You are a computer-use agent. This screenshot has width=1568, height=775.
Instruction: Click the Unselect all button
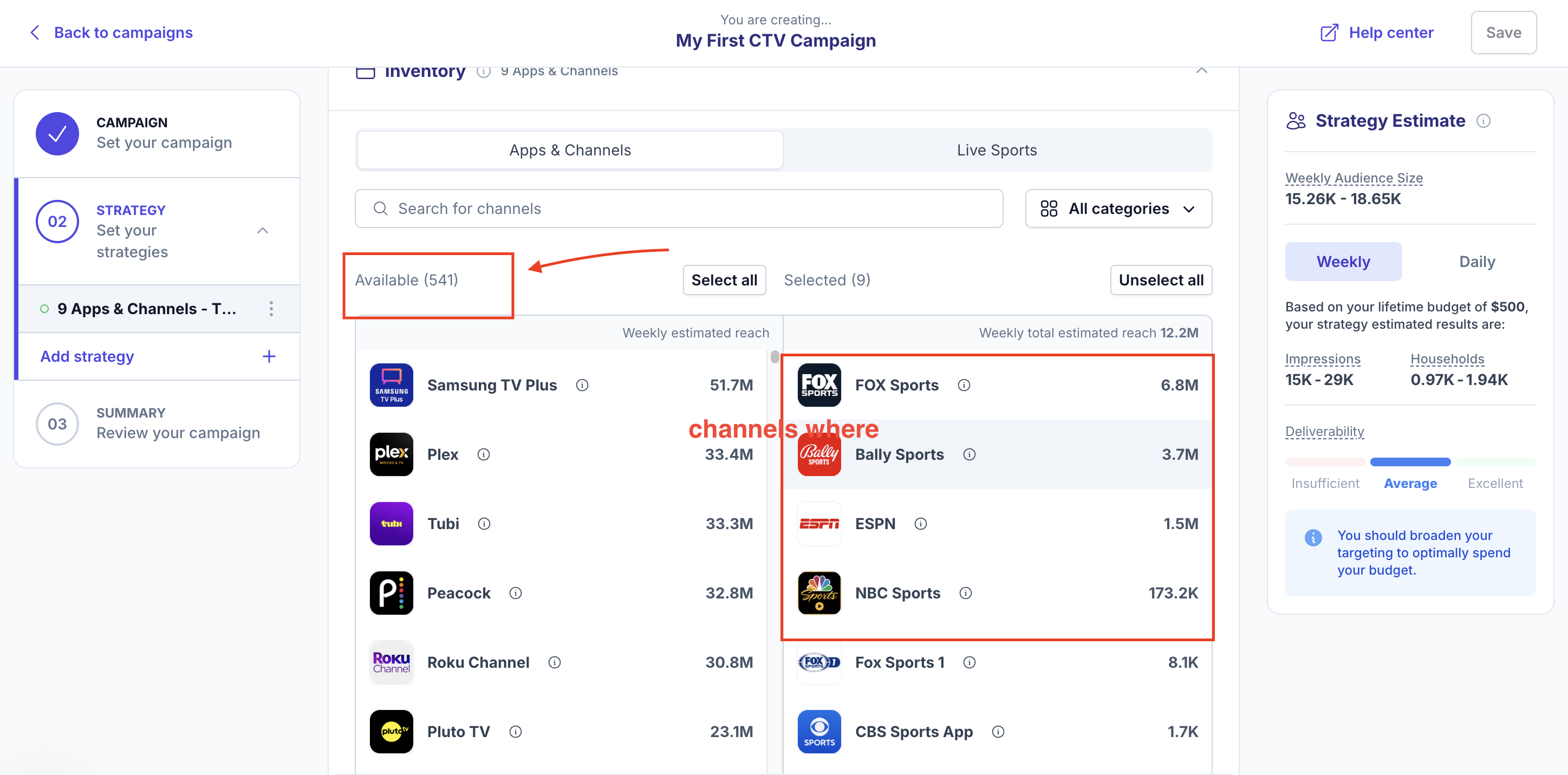pos(1161,280)
